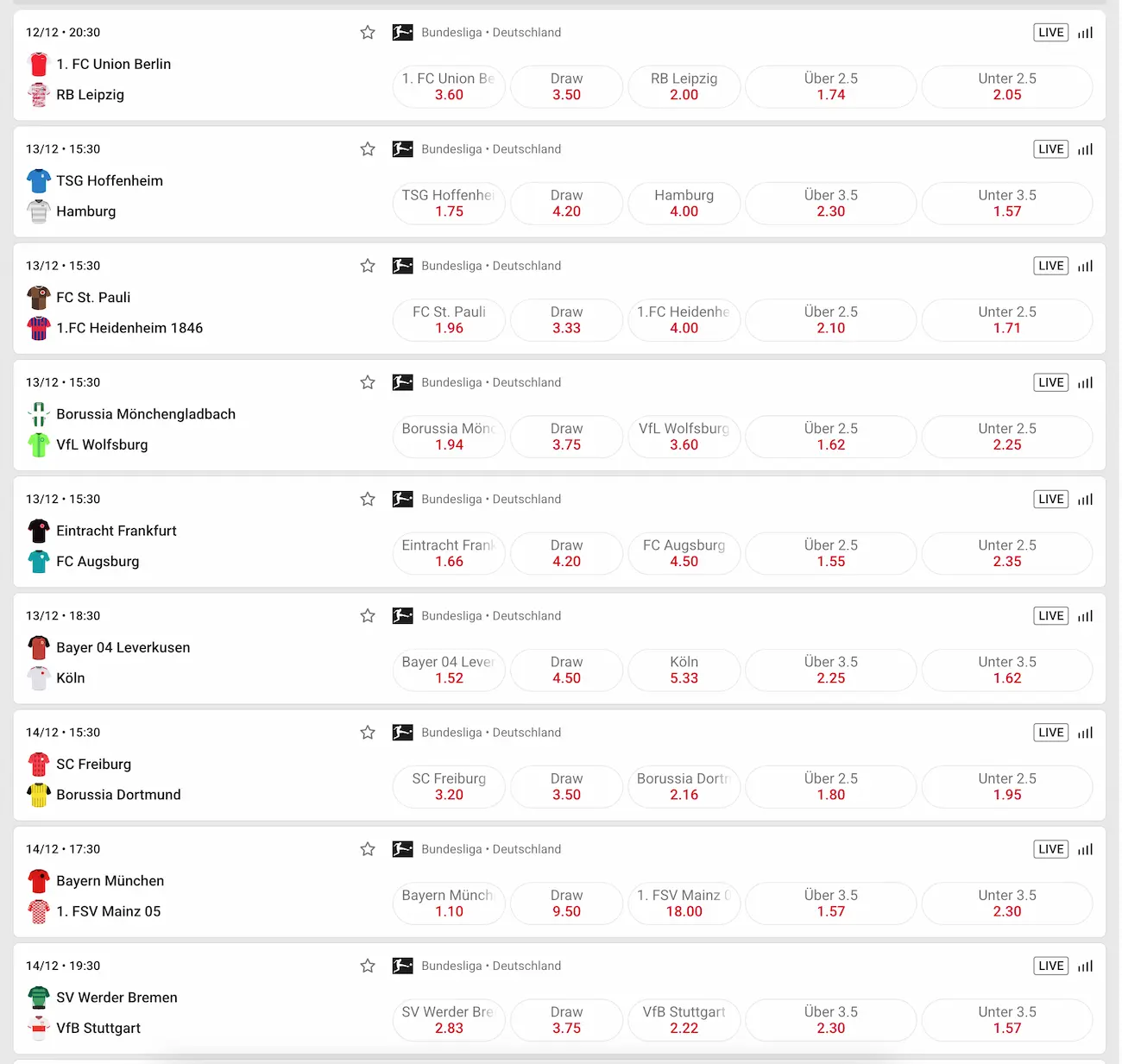The image size is (1122, 1064).
Task: Favorite the Union Berlin vs RB Leipzig match
Action: [x=368, y=33]
